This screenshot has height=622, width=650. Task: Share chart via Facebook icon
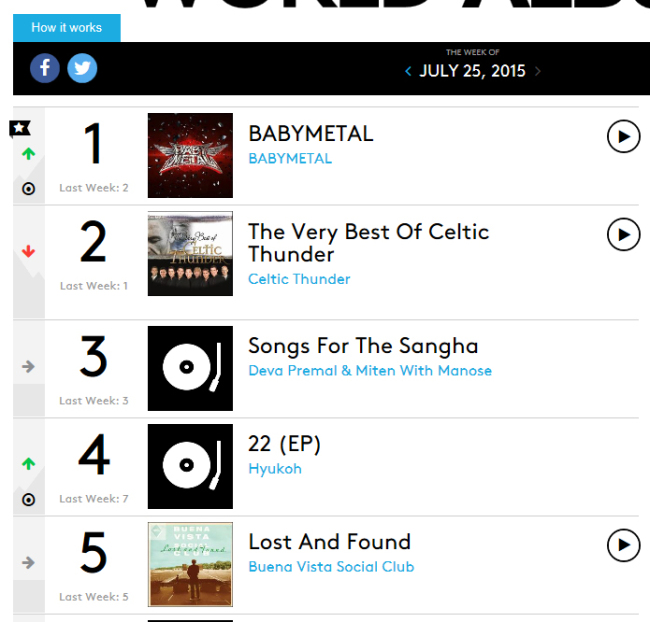45,68
